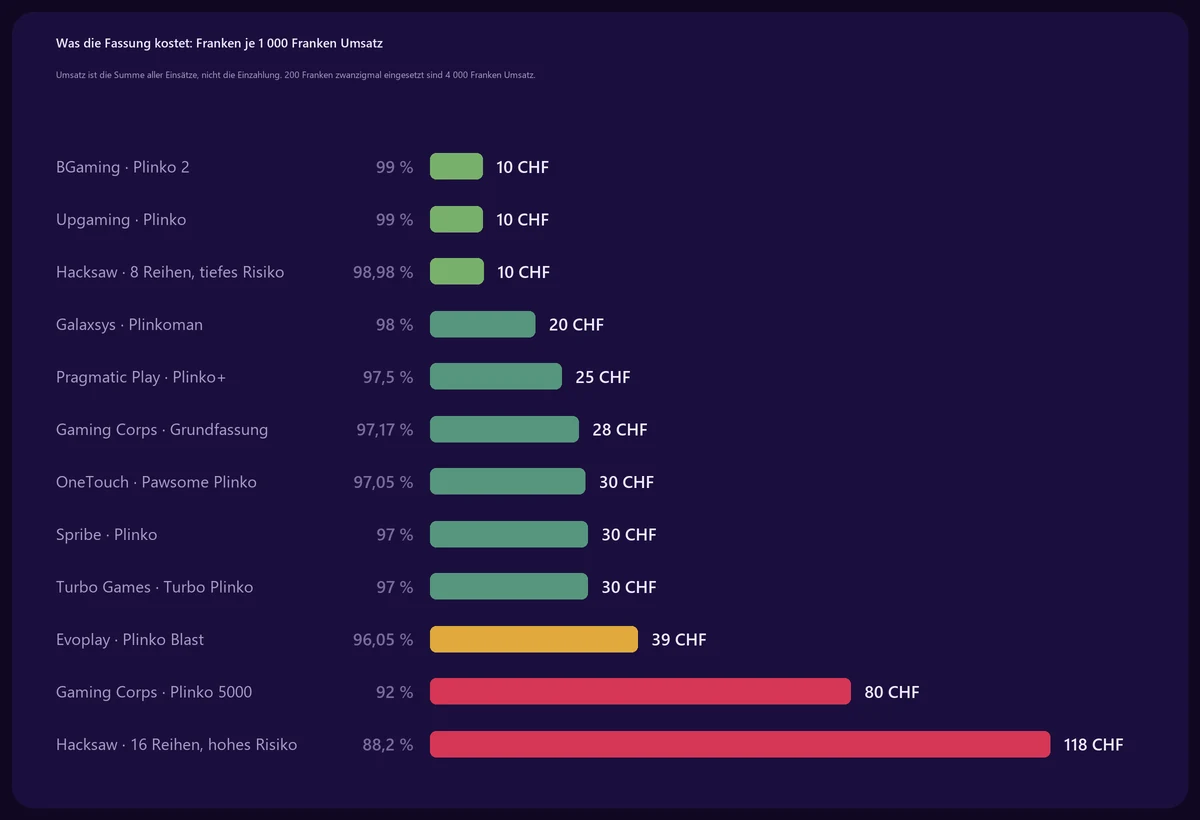Click the "92 %" percentage
This screenshot has height=820, width=1200.
[x=395, y=692]
